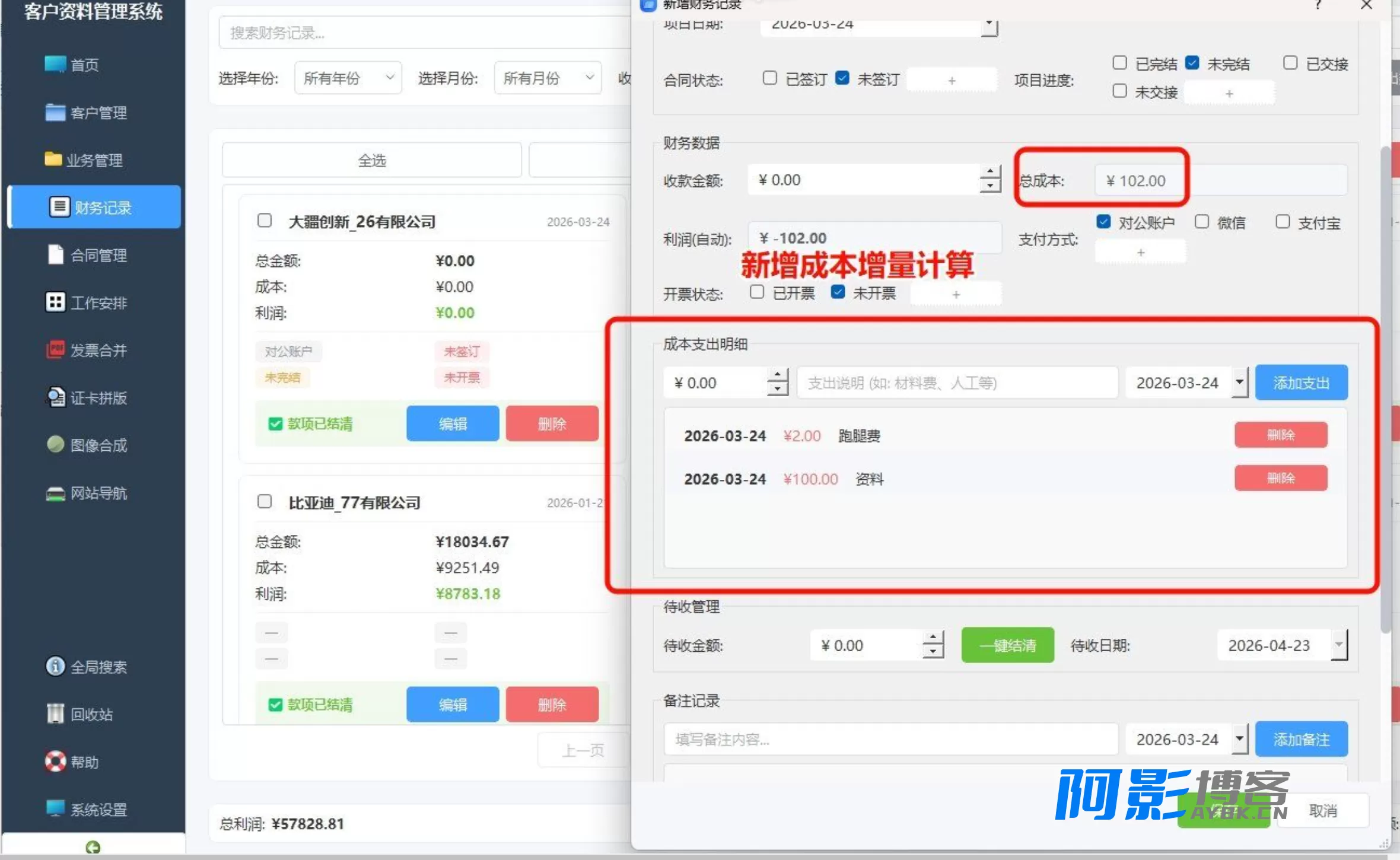Delete the 跑腿费 expense row
The image size is (1400, 860).
(x=1281, y=435)
